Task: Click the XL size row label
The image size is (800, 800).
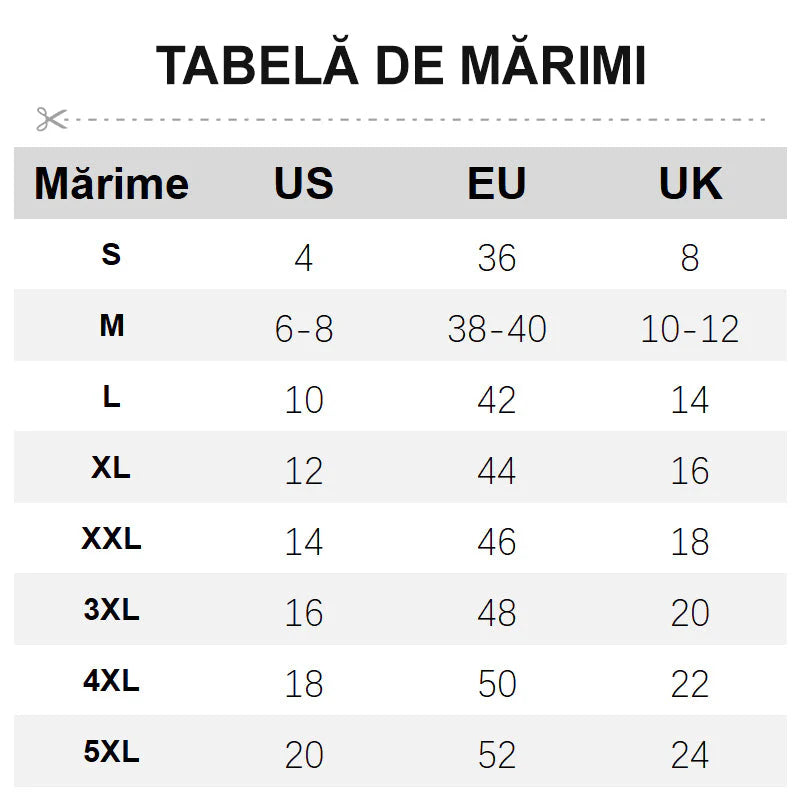Action: click(x=111, y=468)
